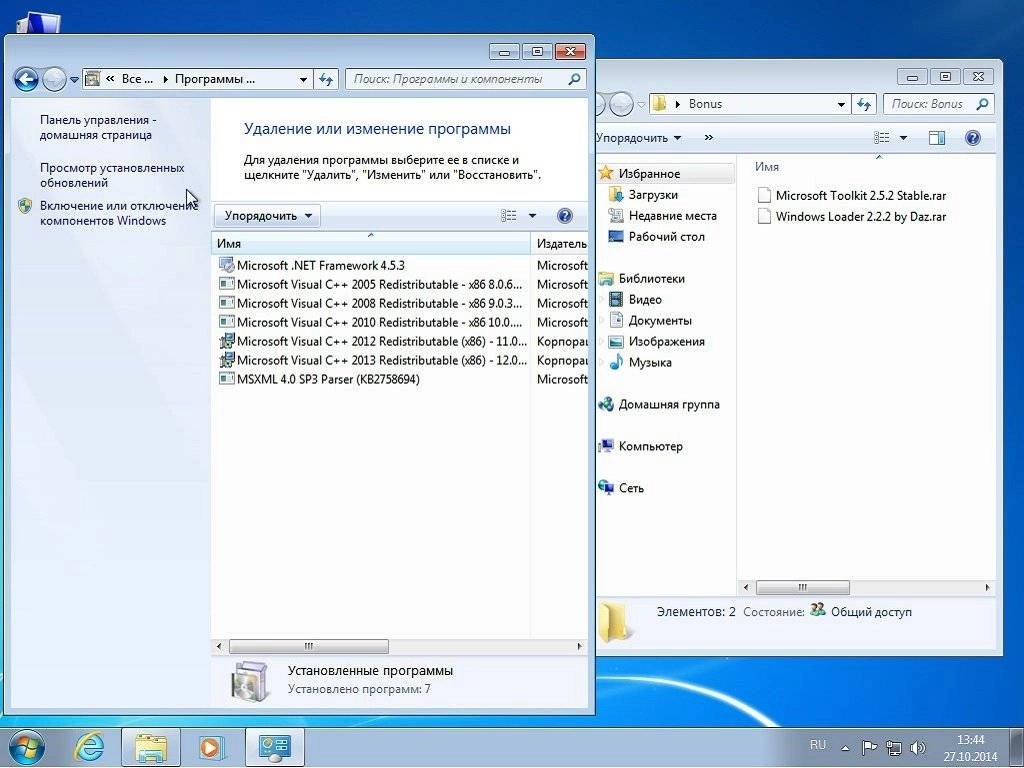Screen dimensions: 1024x768
Task: Open Включение или отключение компонентов Windows
Action: coord(118,213)
